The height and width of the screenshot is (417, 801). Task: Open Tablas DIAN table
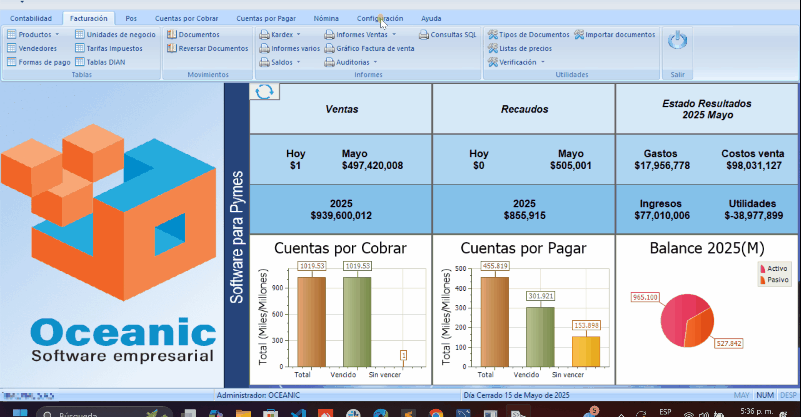pos(104,62)
